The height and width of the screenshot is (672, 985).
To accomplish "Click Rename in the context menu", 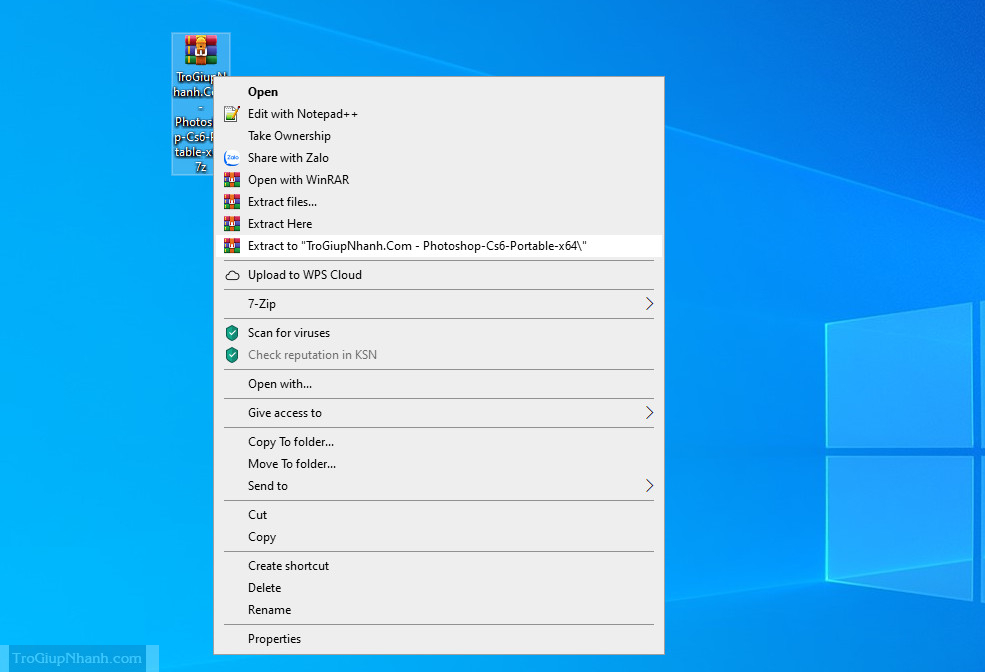I will [269, 610].
